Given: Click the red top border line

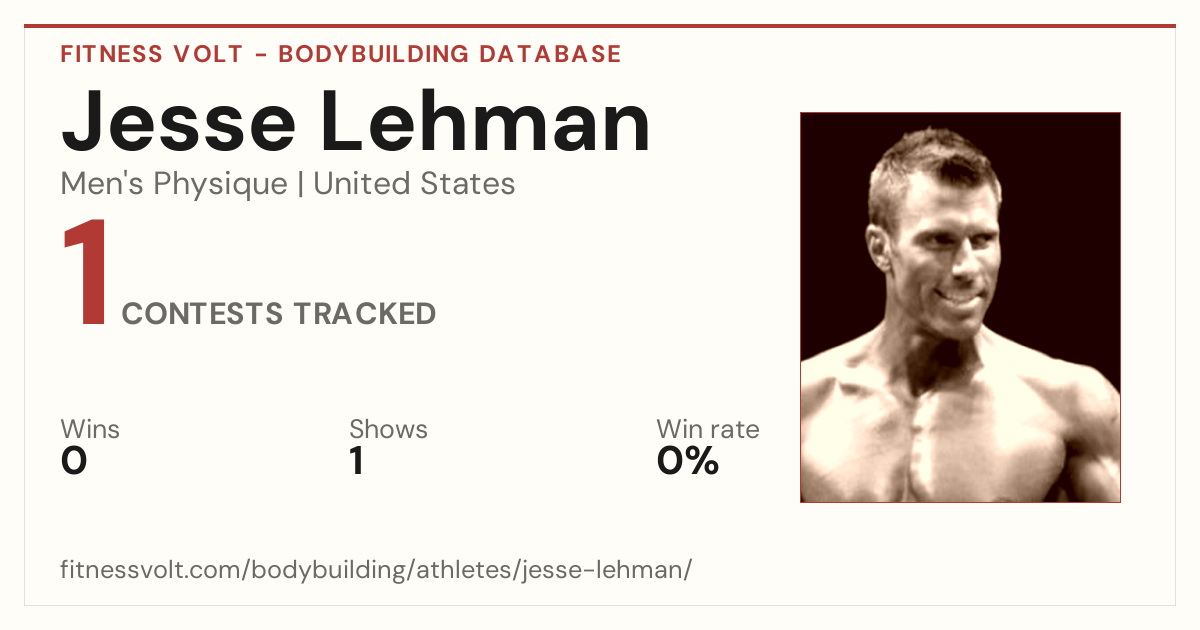Looking at the screenshot, I should pyautogui.click(x=600, y=26).
